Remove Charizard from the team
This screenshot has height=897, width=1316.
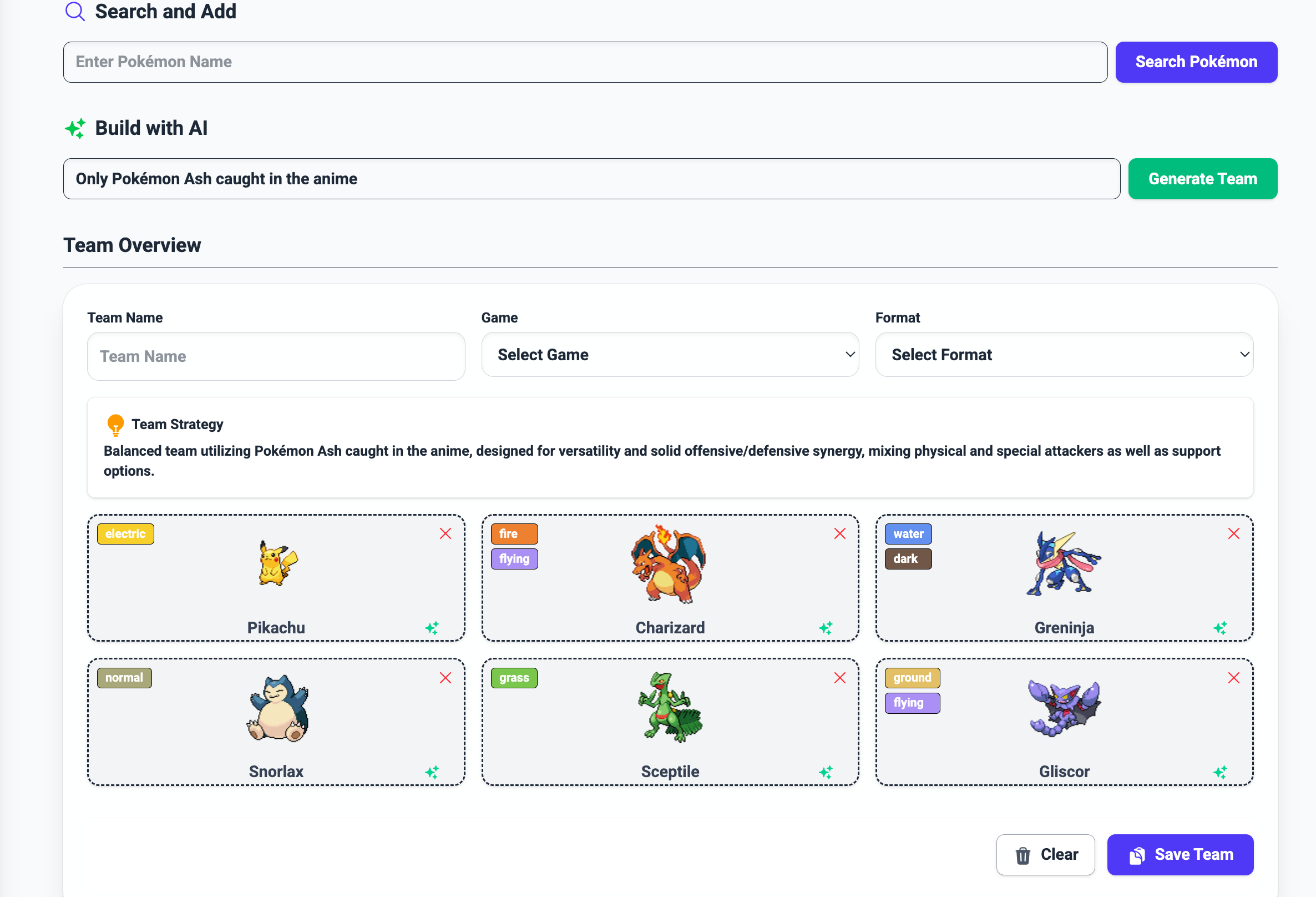[840, 534]
